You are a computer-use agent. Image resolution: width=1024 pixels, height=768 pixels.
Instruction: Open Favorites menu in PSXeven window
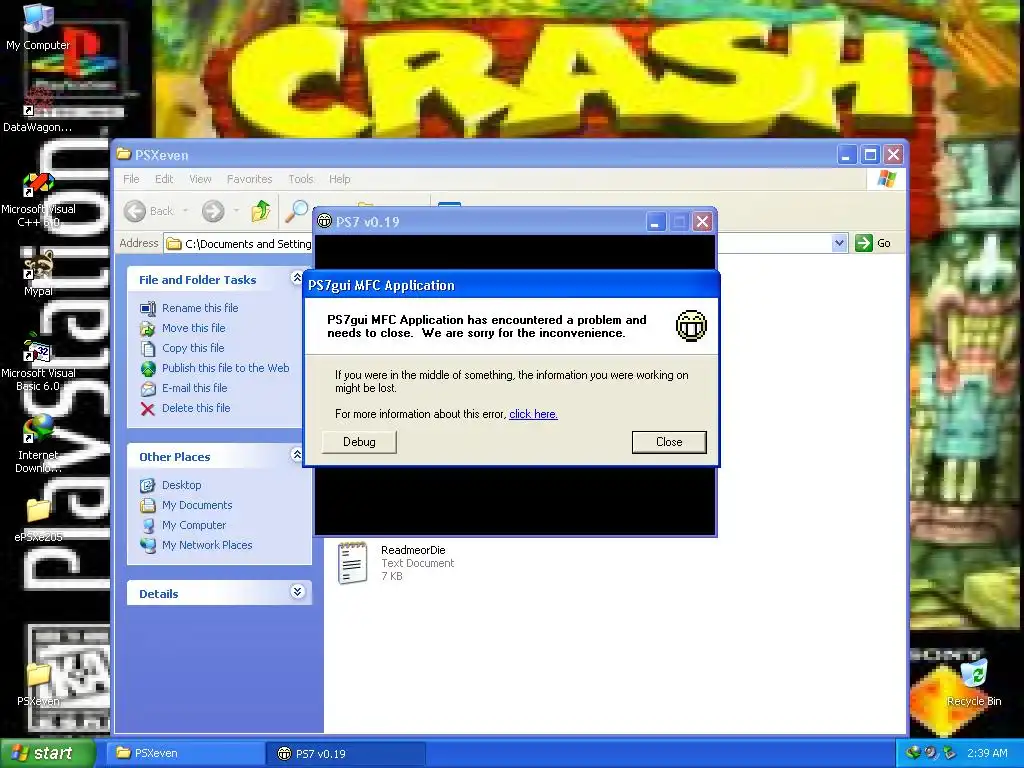pyautogui.click(x=249, y=179)
